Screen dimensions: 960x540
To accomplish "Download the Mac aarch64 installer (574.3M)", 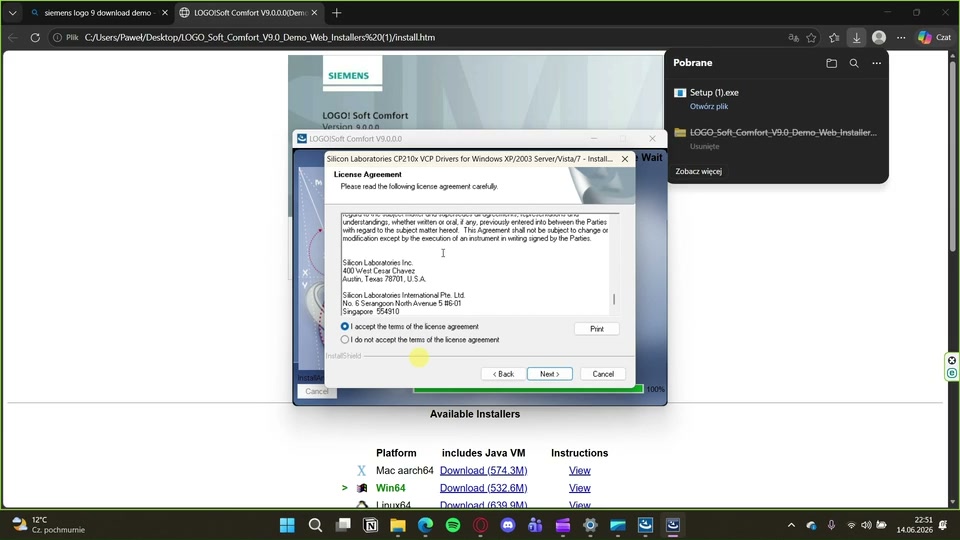I will coord(483,470).
